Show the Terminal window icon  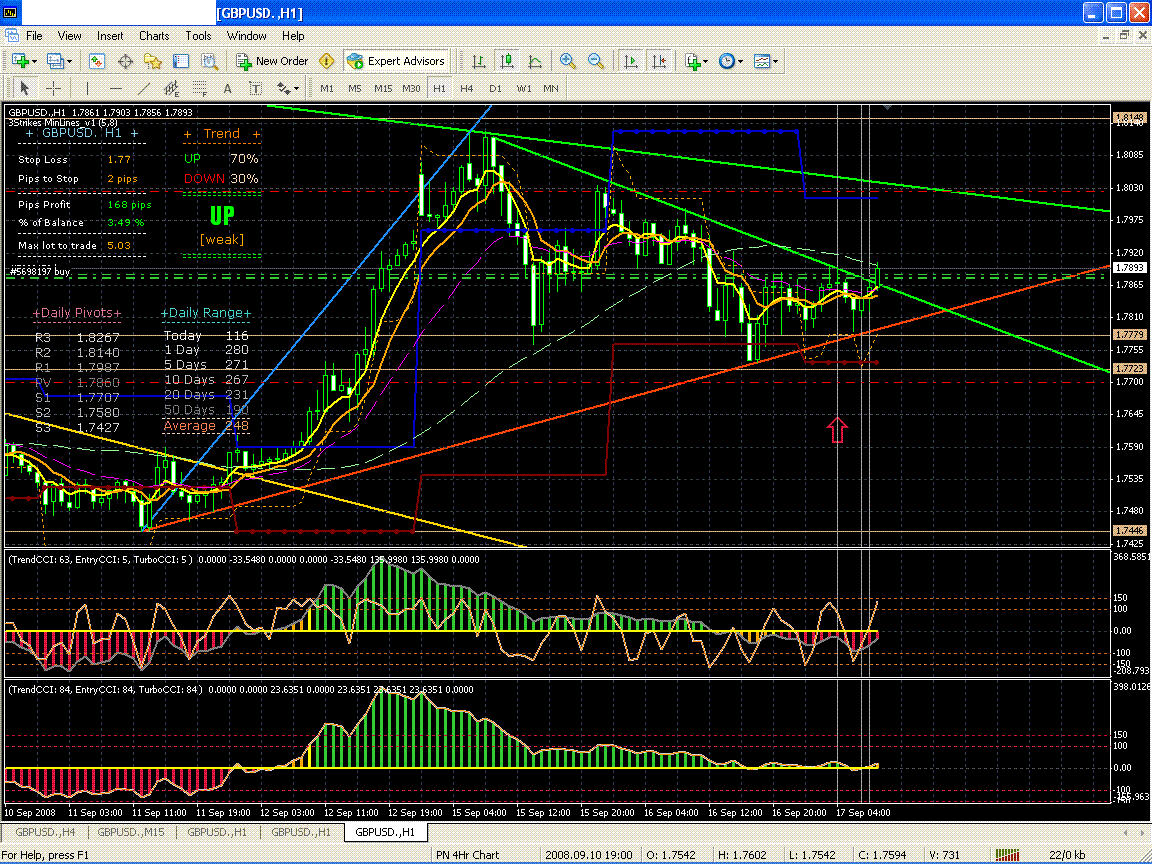pos(181,62)
